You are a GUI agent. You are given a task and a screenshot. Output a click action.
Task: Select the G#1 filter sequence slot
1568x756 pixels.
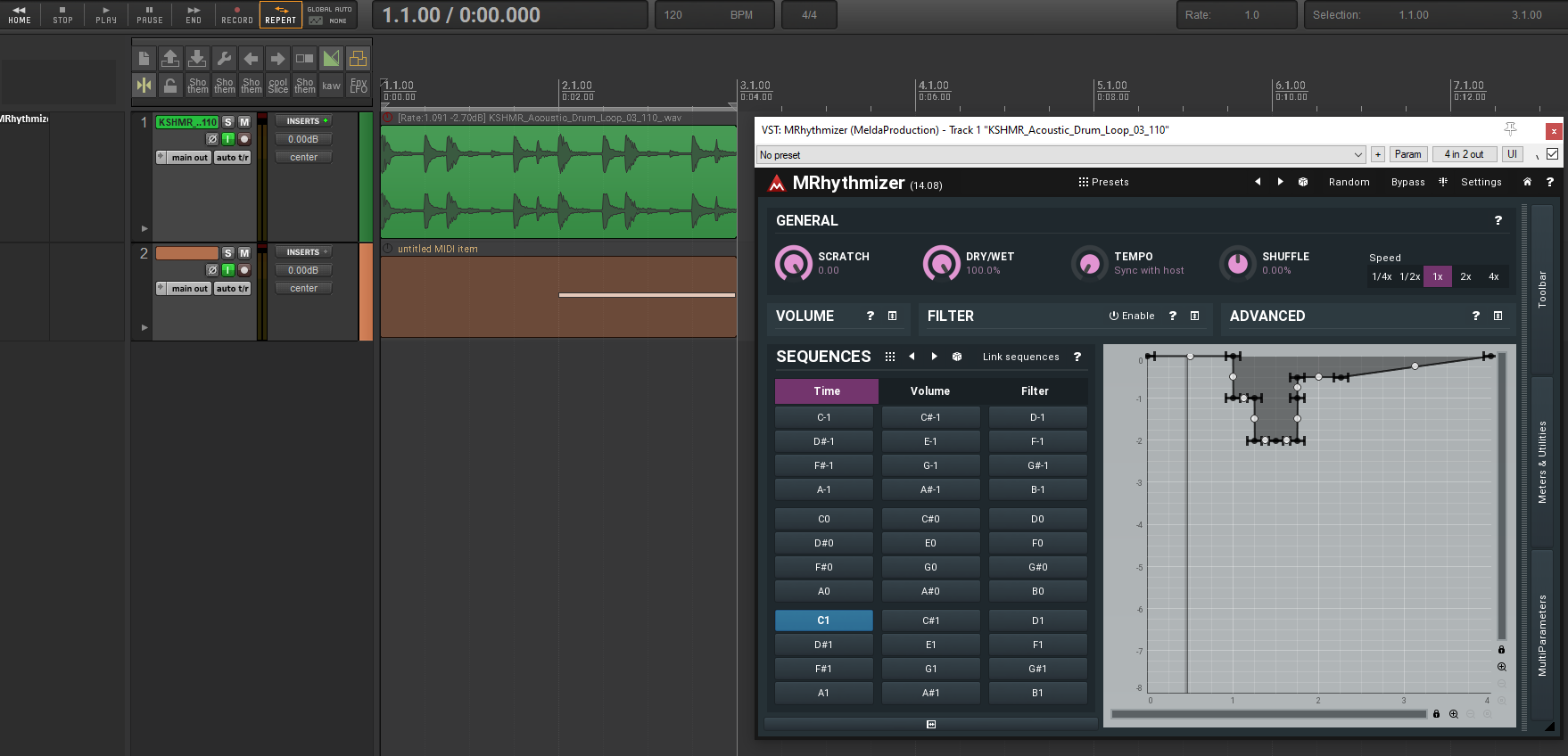[x=1038, y=669]
